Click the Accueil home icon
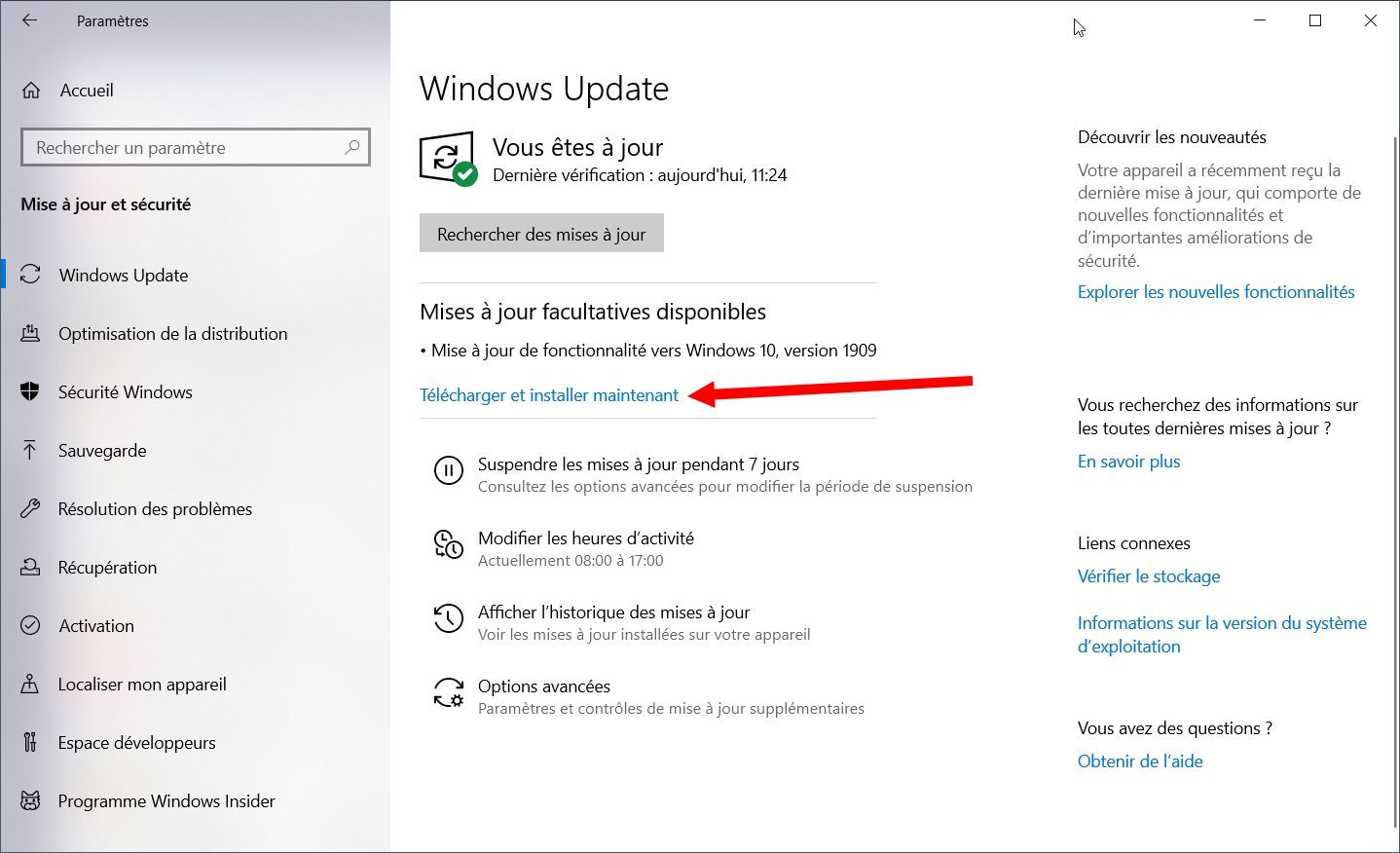The height and width of the screenshot is (853, 1400). tap(31, 91)
